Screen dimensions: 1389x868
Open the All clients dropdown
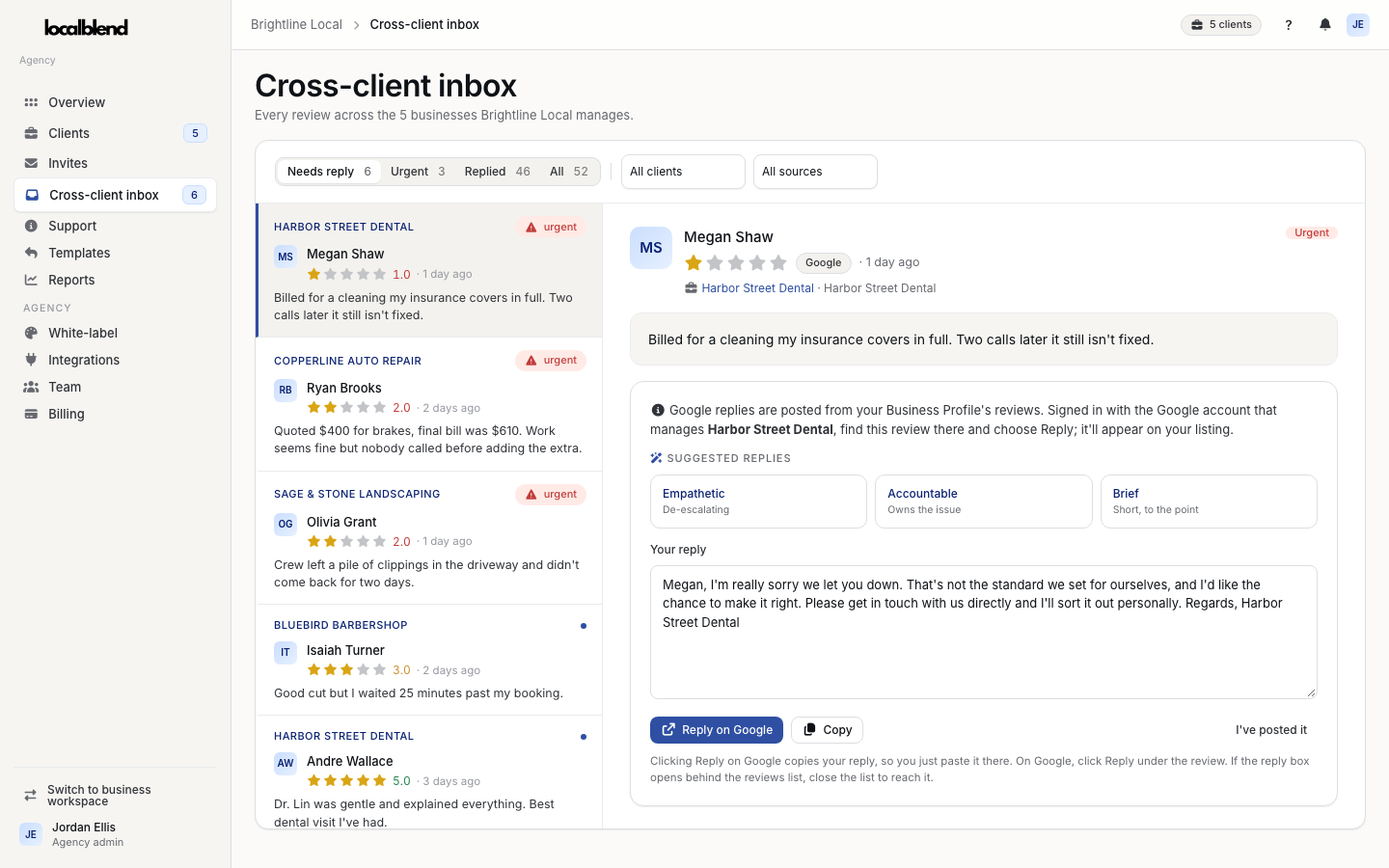click(x=683, y=172)
